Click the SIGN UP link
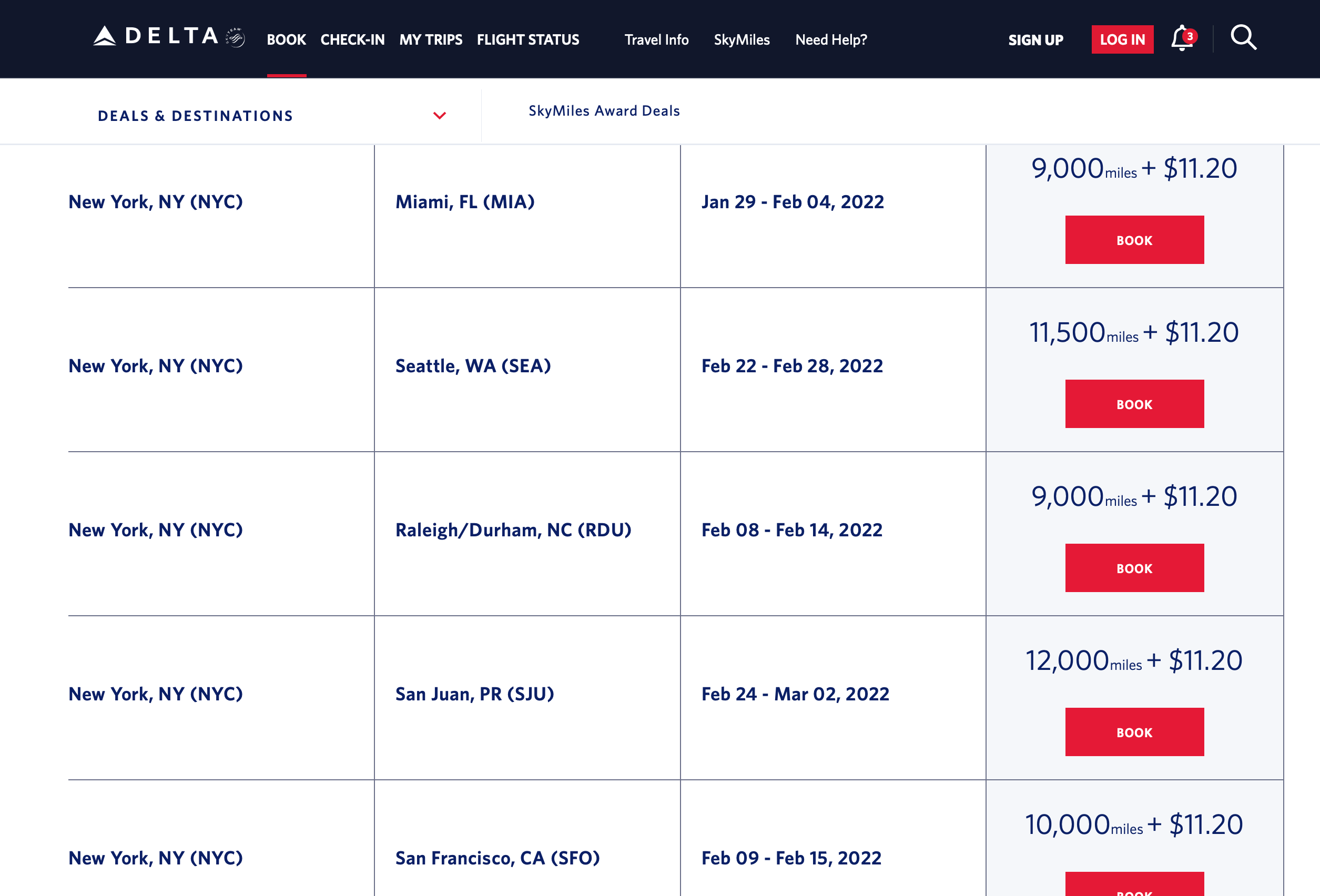This screenshot has width=1320, height=896. click(x=1036, y=40)
